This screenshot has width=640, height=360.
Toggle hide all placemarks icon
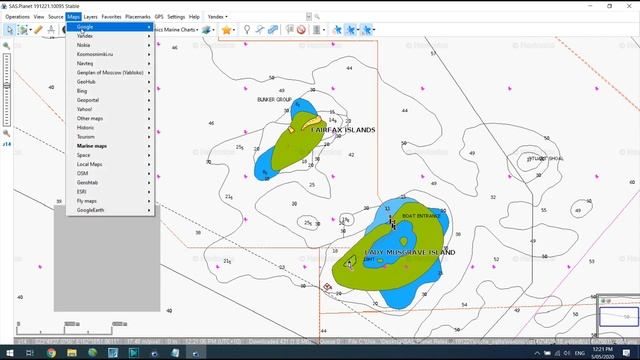[301, 29]
